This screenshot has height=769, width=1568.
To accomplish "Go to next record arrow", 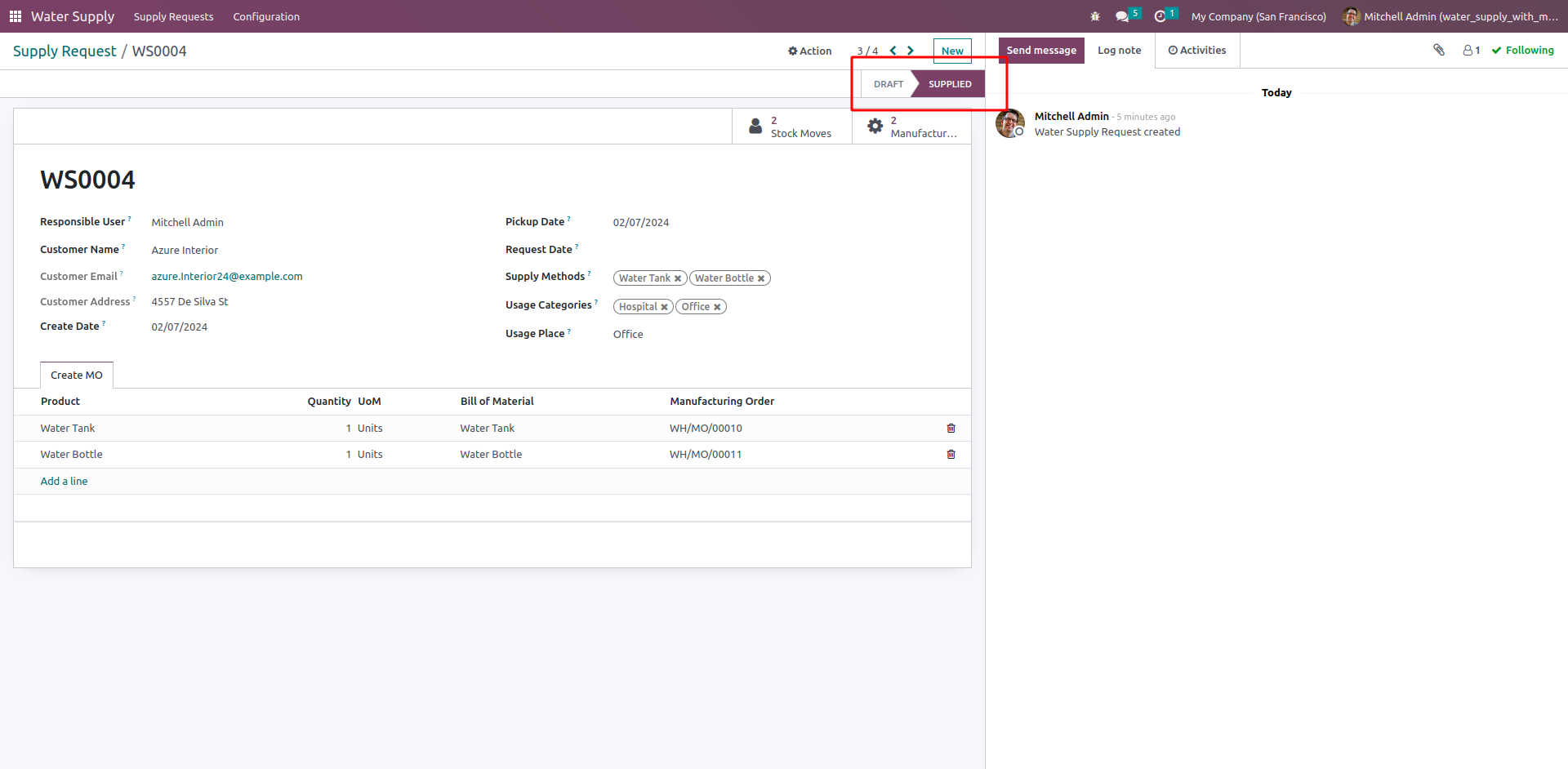I will (911, 51).
